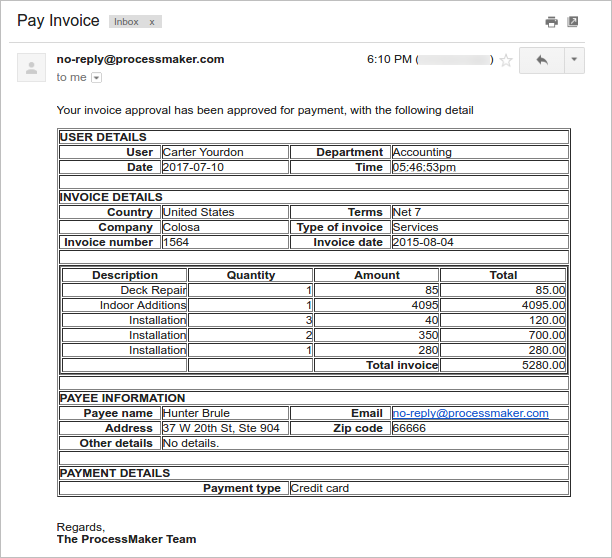Click the Inbox label tag
This screenshot has height=558, width=612.
click(127, 22)
